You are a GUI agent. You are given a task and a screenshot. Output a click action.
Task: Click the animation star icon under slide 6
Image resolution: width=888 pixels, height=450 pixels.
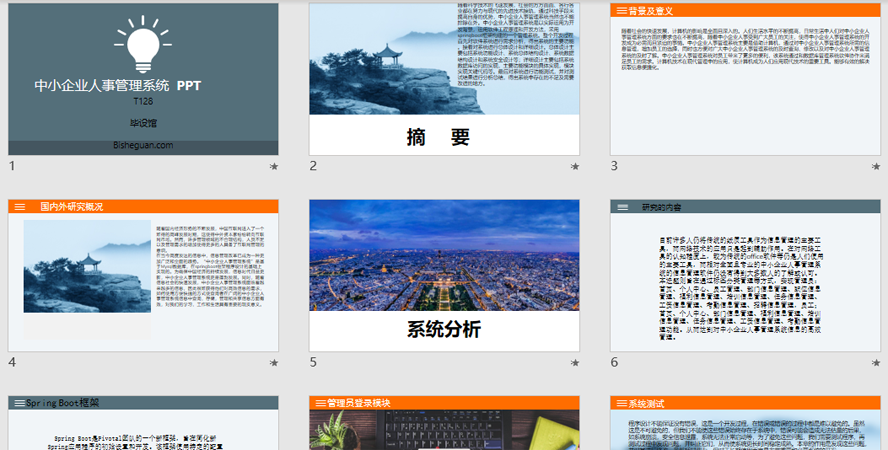click(x=876, y=363)
